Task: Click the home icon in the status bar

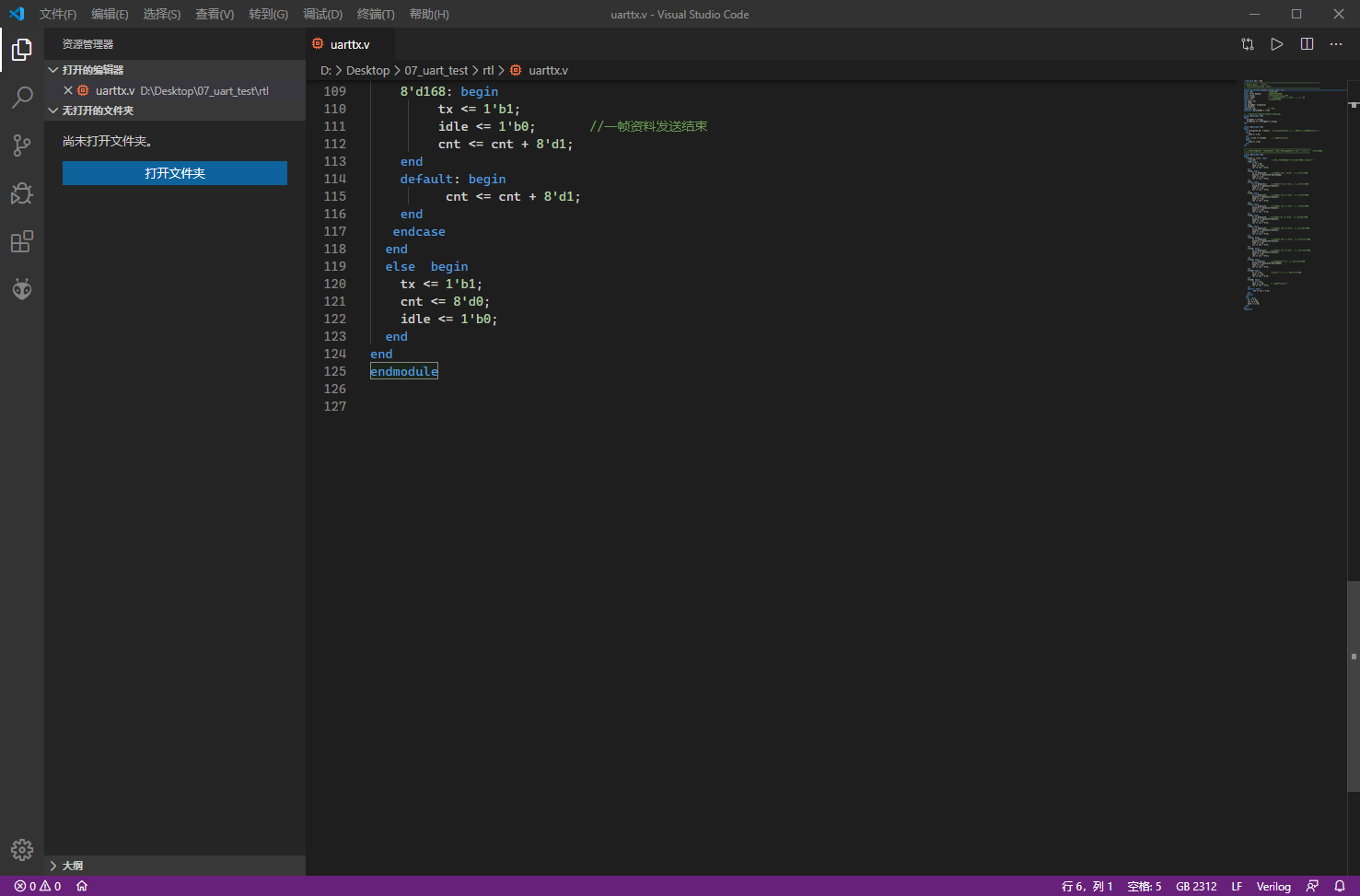Action: [82, 886]
